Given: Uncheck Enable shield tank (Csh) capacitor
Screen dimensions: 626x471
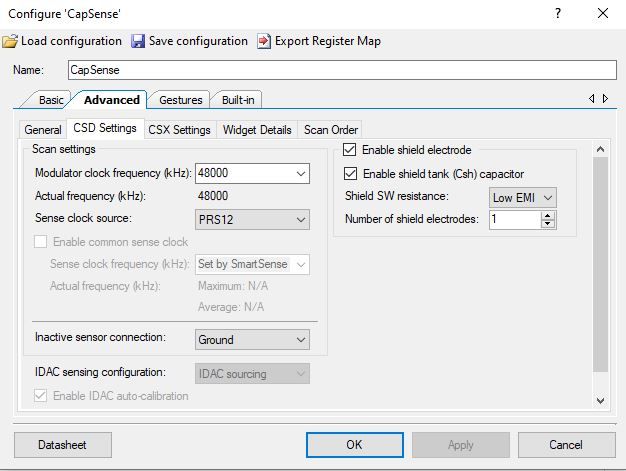Looking at the screenshot, I should pos(351,174).
